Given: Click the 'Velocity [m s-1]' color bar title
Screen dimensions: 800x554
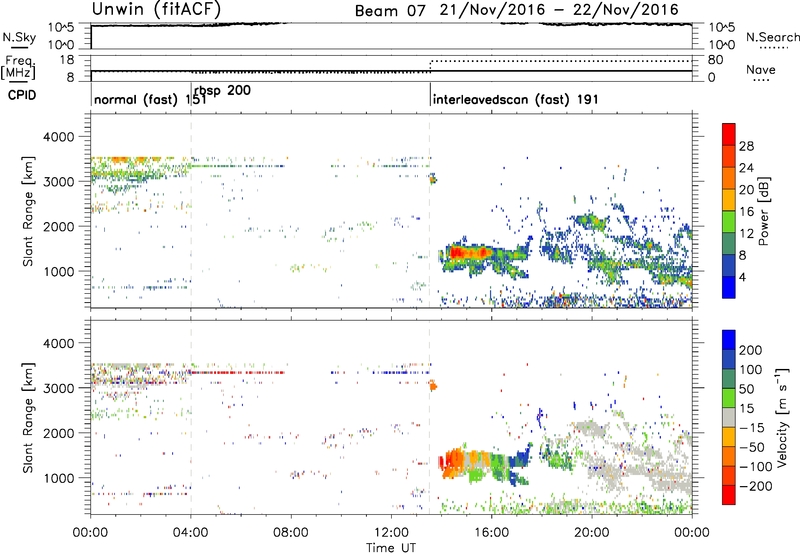Looking at the screenshot, I should tap(781, 417).
